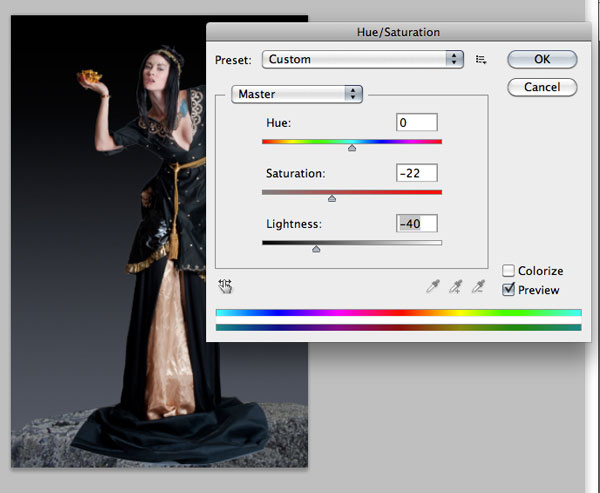Choose the Add to Sample eyedropper
The width and height of the screenshot is (600, 493).
pyautogui.click(x=456, y=287)
